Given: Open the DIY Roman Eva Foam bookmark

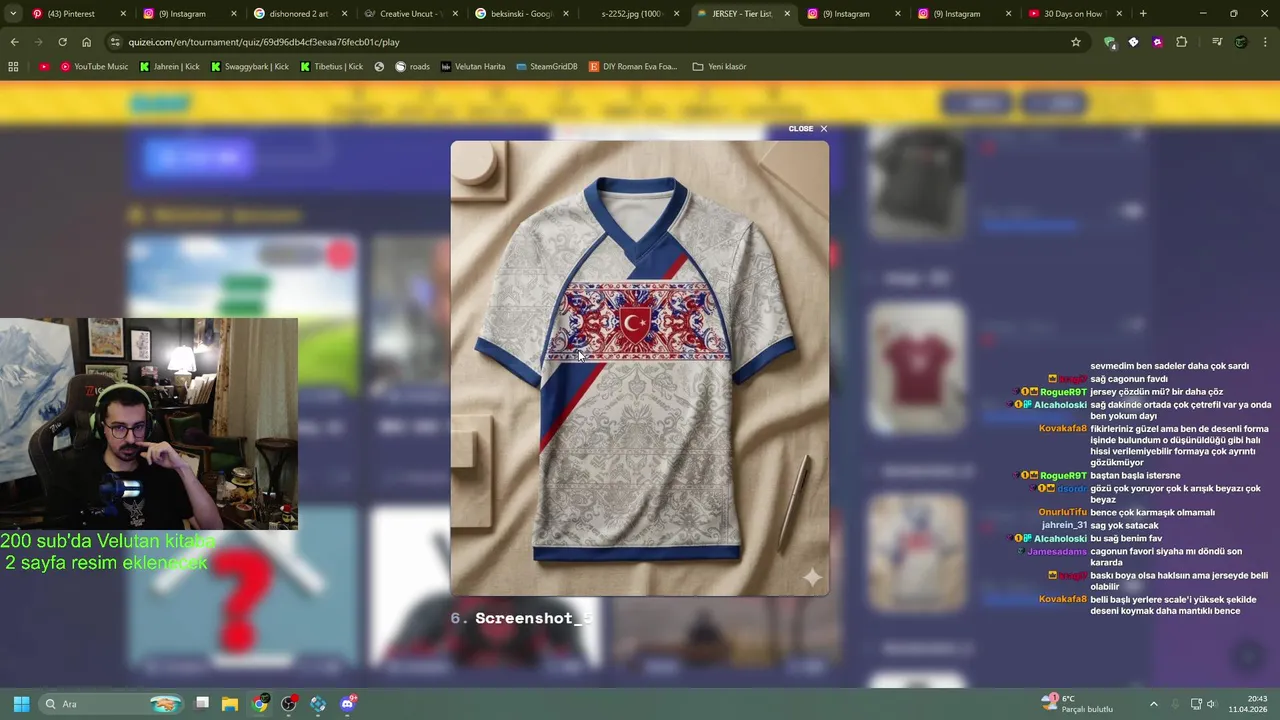Looking at the screenshot, I should 633,66.
